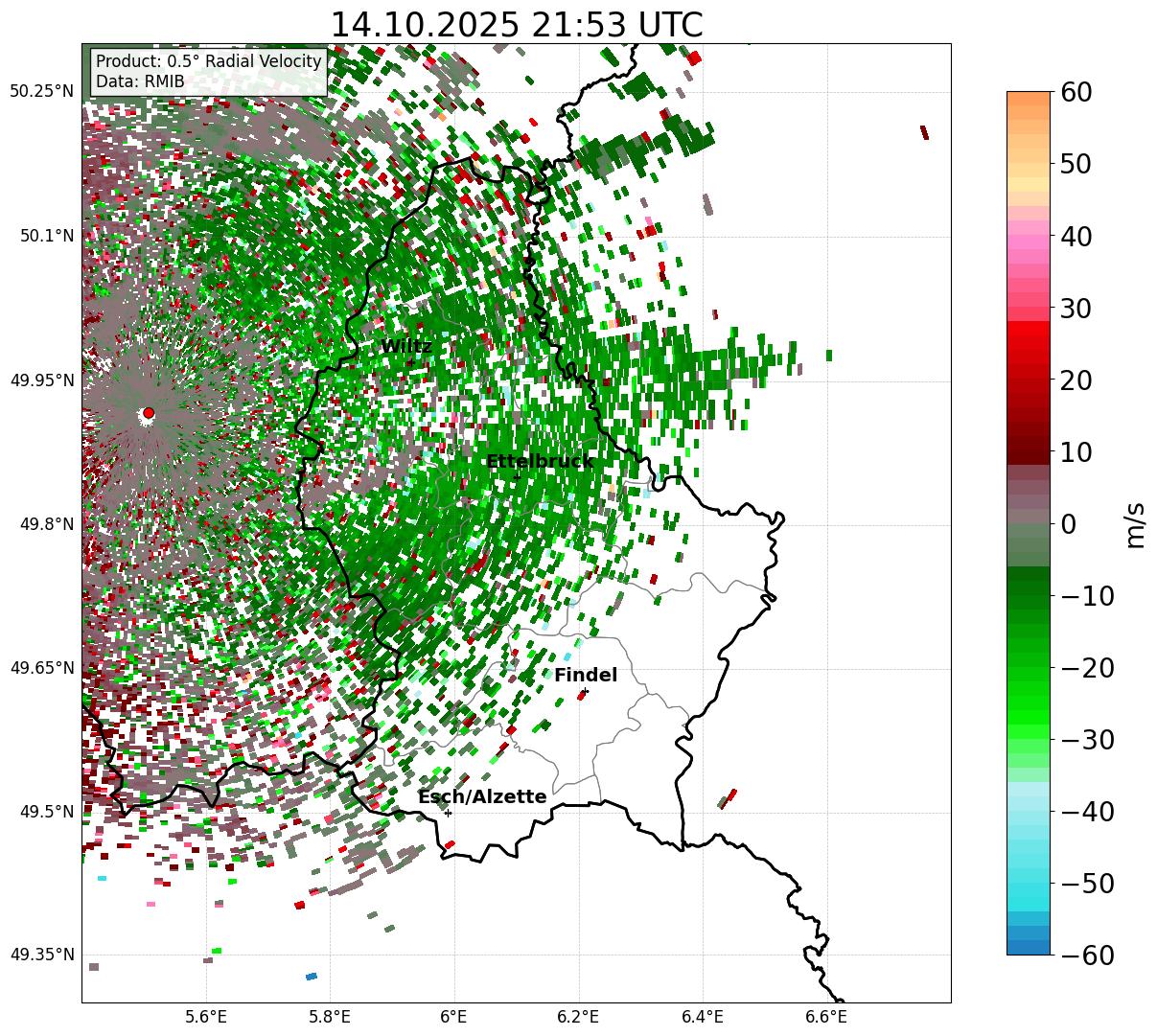Click the Data: RMIB label
The height and width of the screenshot is (1036, 1157).
[140, 82]
